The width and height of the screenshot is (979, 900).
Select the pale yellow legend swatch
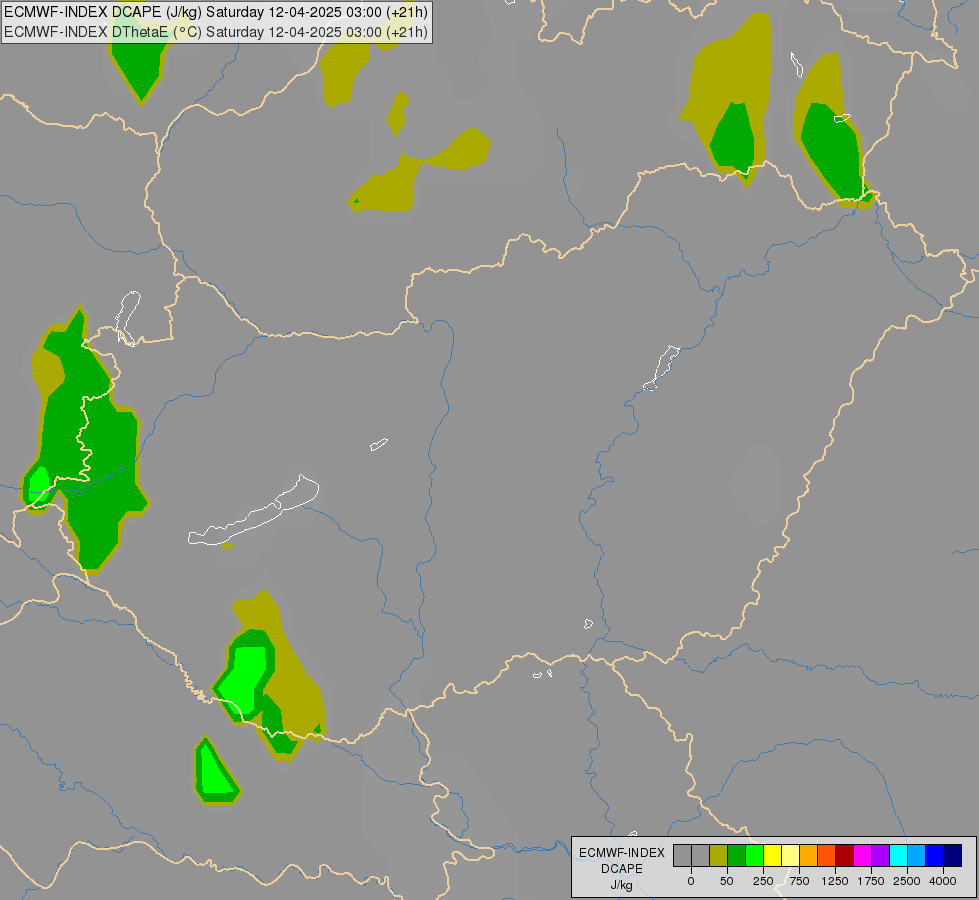790,856
